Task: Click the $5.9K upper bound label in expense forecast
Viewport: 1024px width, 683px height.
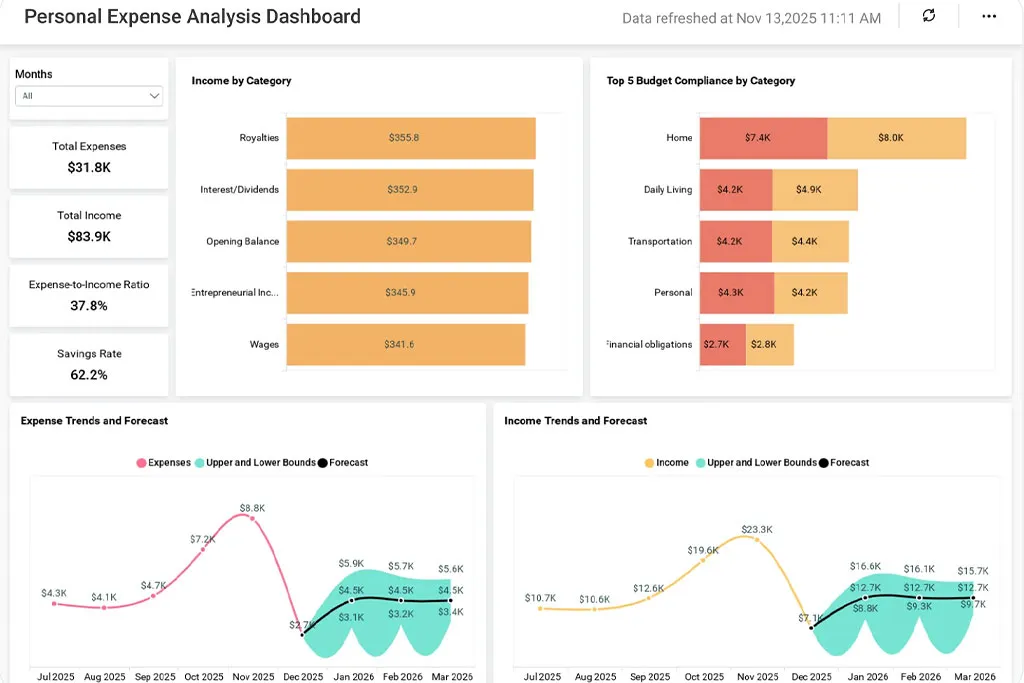Action: [351, 564]
